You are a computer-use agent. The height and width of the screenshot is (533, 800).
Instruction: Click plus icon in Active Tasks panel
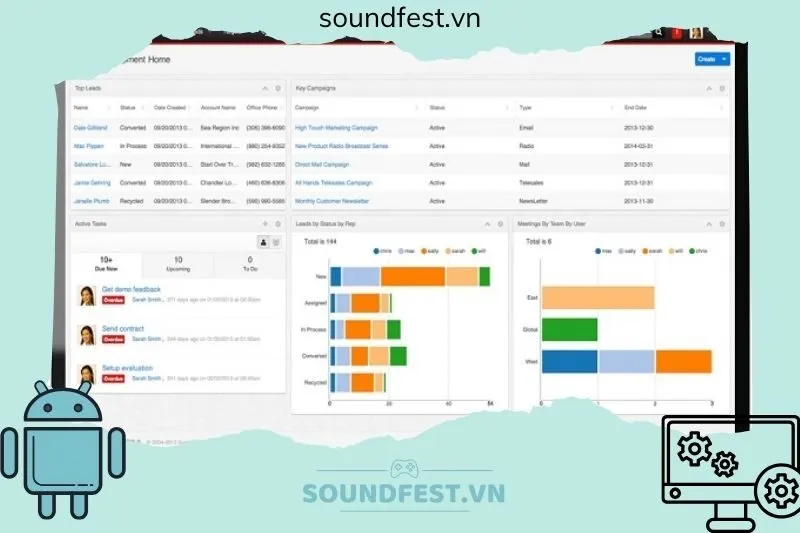(x=264, y=224)
